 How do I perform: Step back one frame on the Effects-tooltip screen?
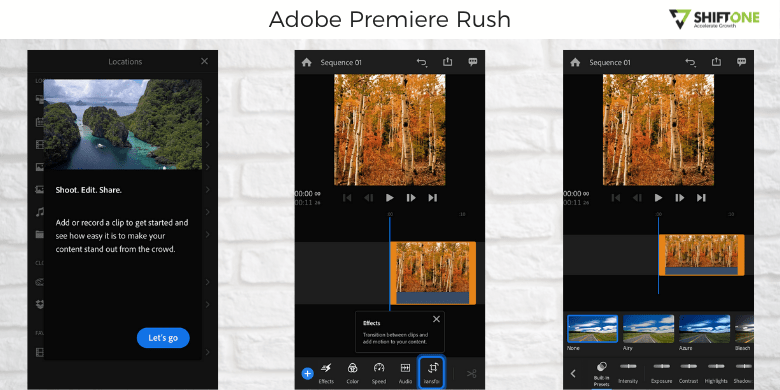(x=368, y=197)
